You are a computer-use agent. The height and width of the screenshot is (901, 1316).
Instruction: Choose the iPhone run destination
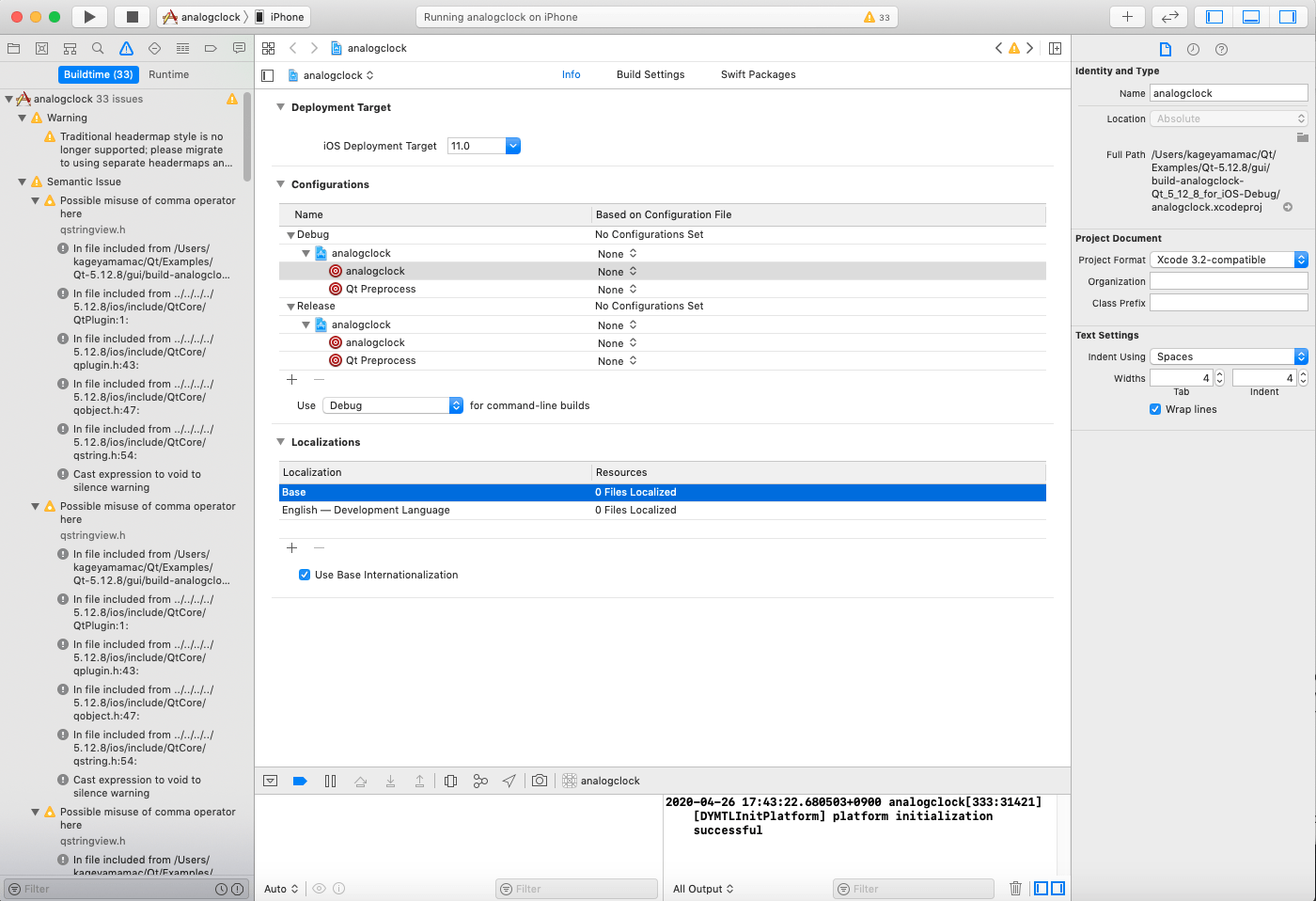pos(280,17)
